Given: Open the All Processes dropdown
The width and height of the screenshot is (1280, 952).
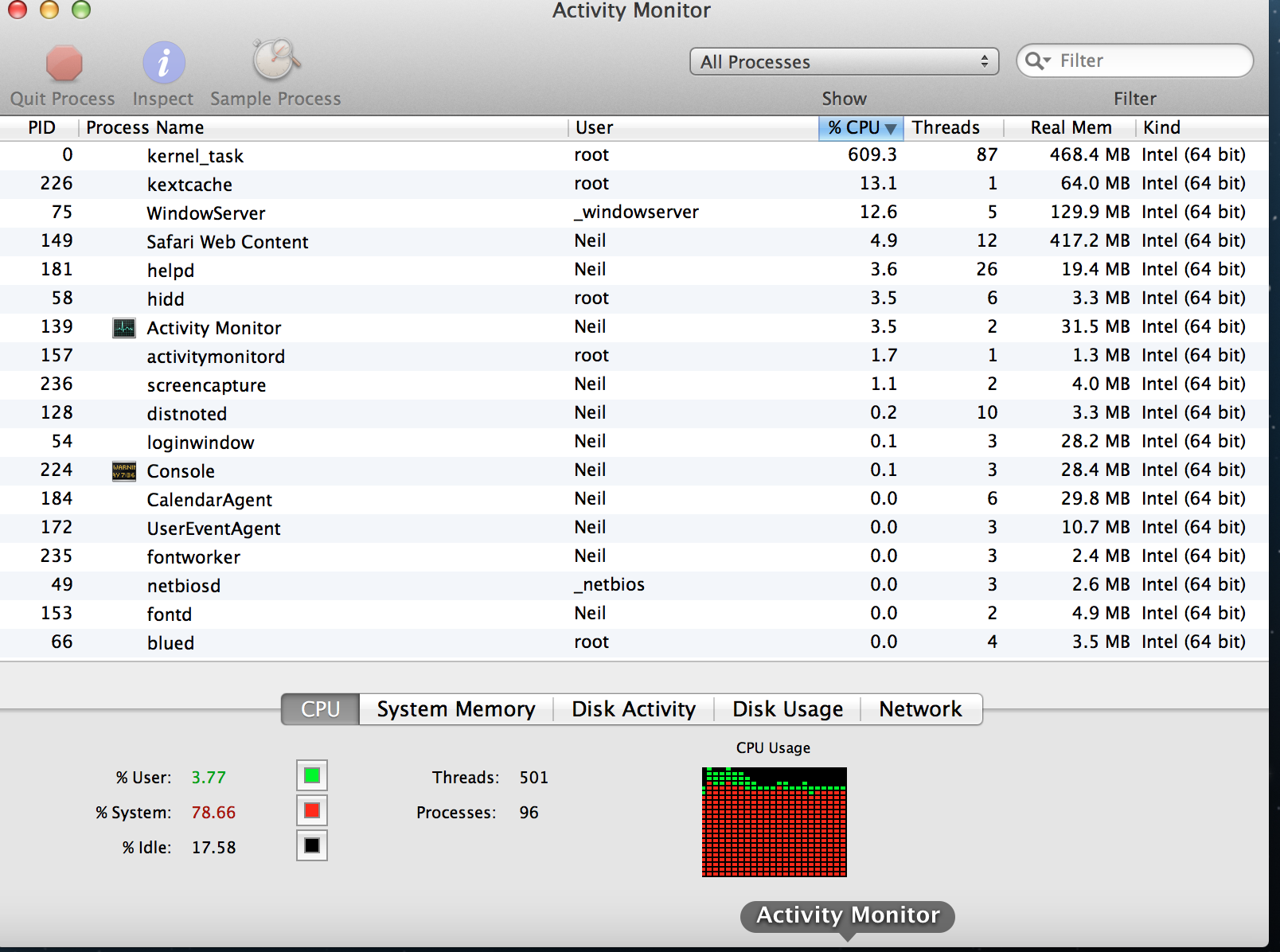Looking at the screenshot, I should point(845,61).
